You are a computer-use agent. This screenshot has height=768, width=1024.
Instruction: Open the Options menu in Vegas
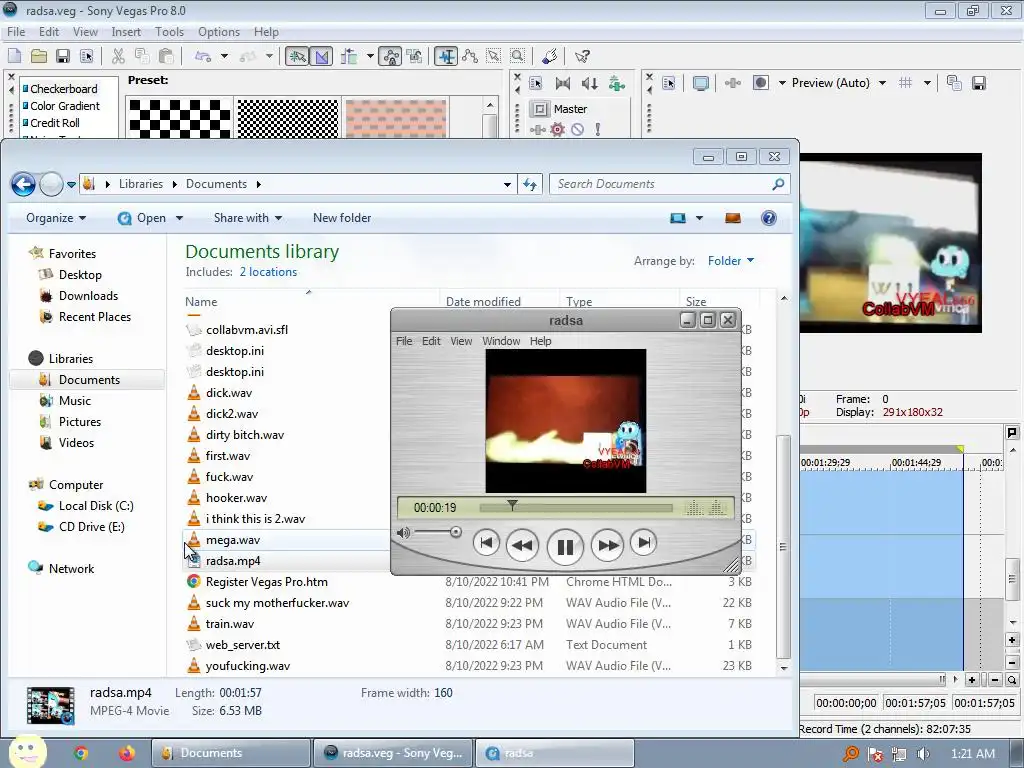219,32
